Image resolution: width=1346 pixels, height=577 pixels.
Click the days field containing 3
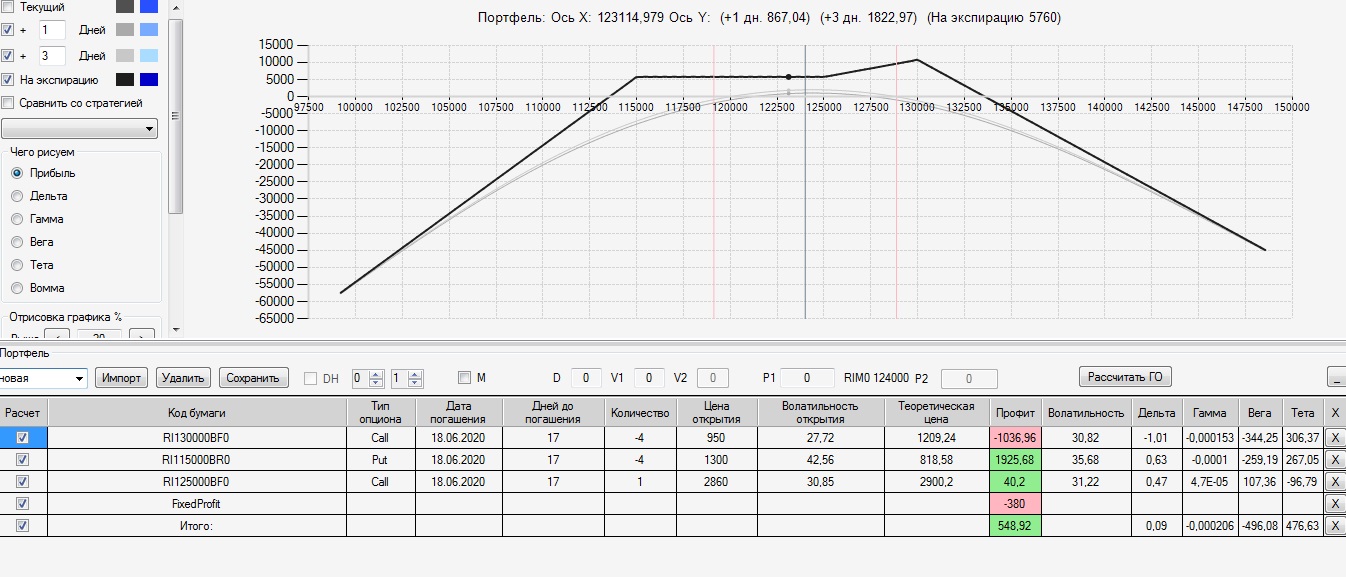click(x=52, y=56)
